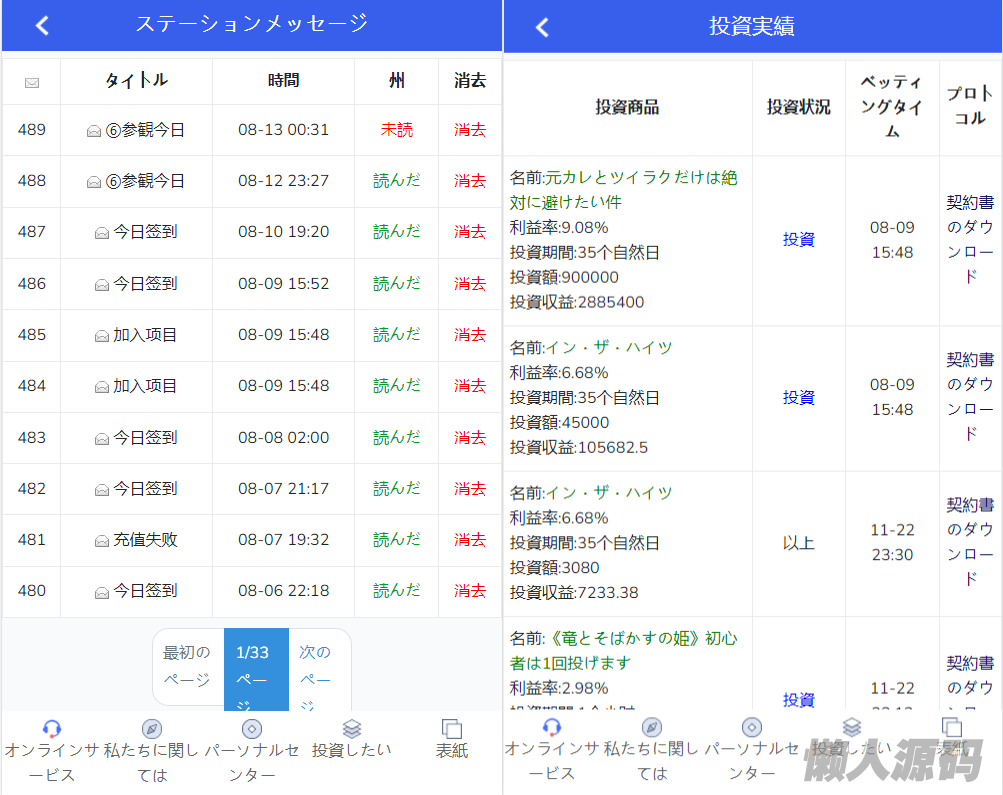
Task: Delete message 485 加入项目
Action: click(470, 335)
